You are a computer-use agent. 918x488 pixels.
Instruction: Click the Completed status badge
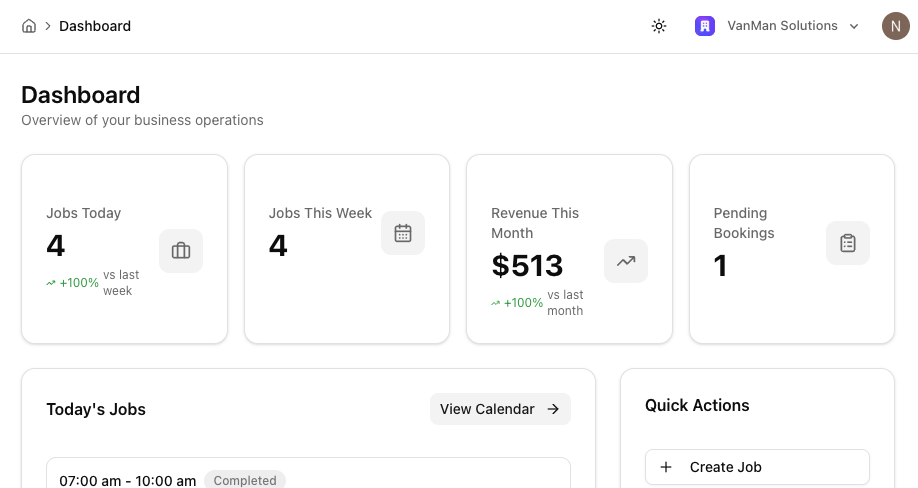245,480
